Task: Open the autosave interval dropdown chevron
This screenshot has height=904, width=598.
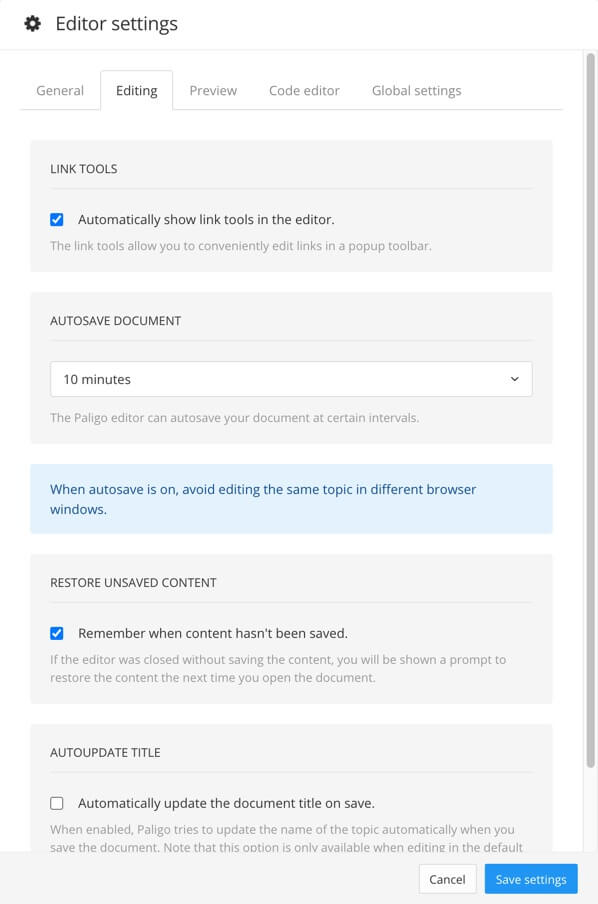Action: pyautogui.click(x=516, y=379)
